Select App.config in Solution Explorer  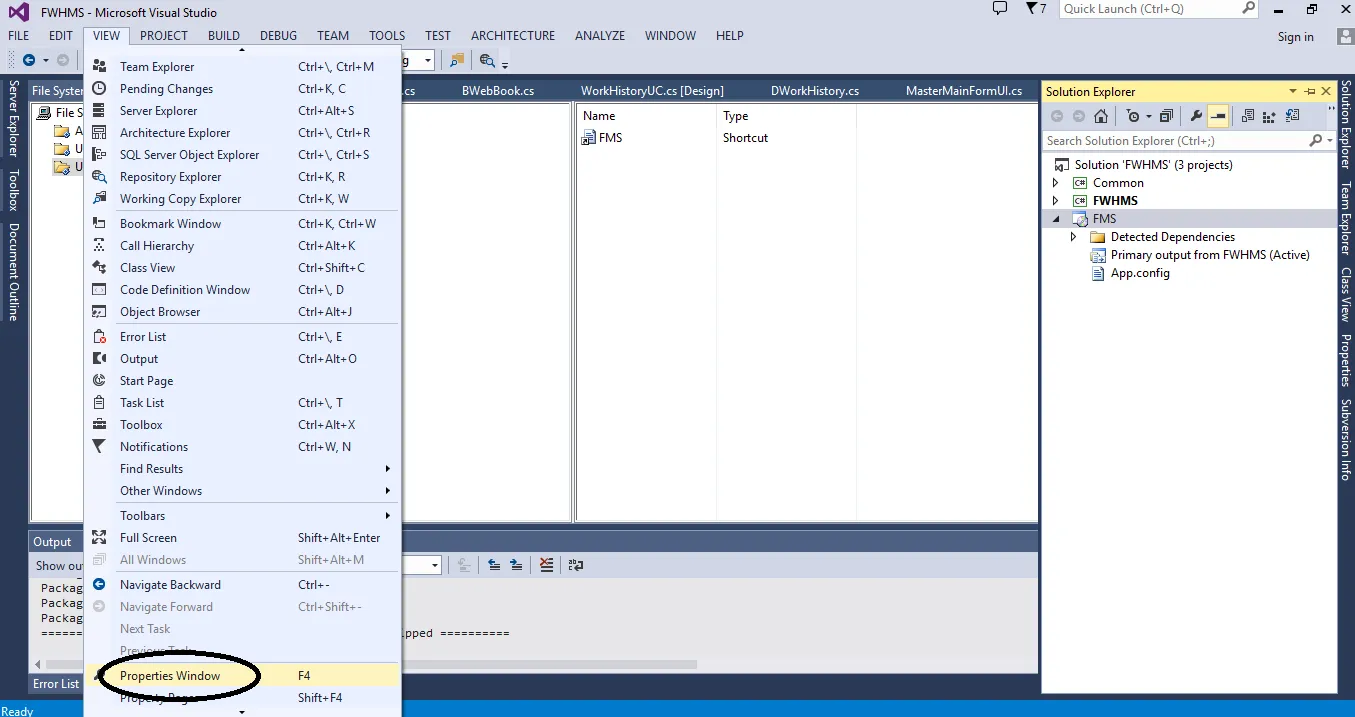coord(1140,273)
